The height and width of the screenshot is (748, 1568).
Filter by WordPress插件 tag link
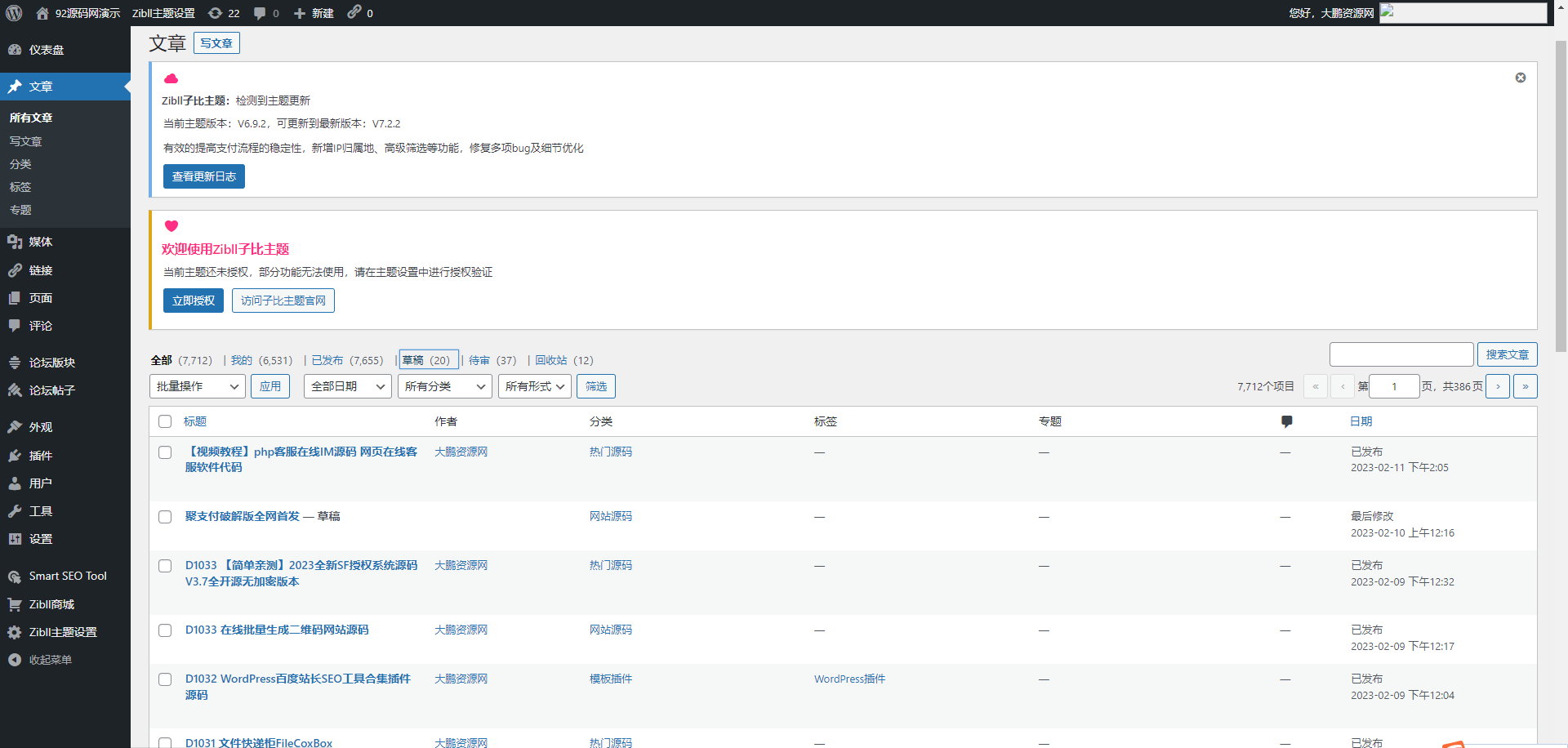coord(849,679)
